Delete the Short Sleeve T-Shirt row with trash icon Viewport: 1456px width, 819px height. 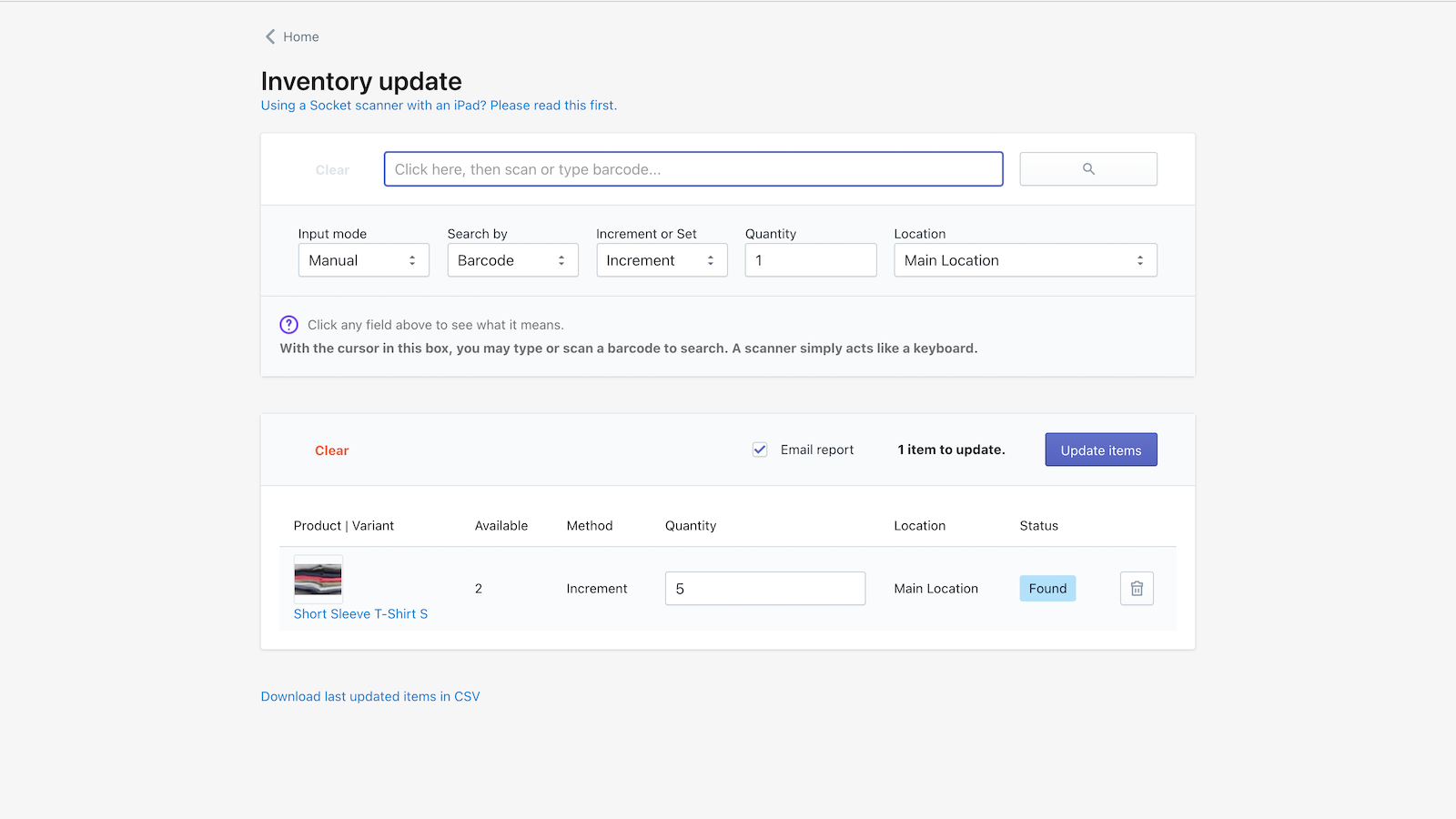[x=1137, y=589]
